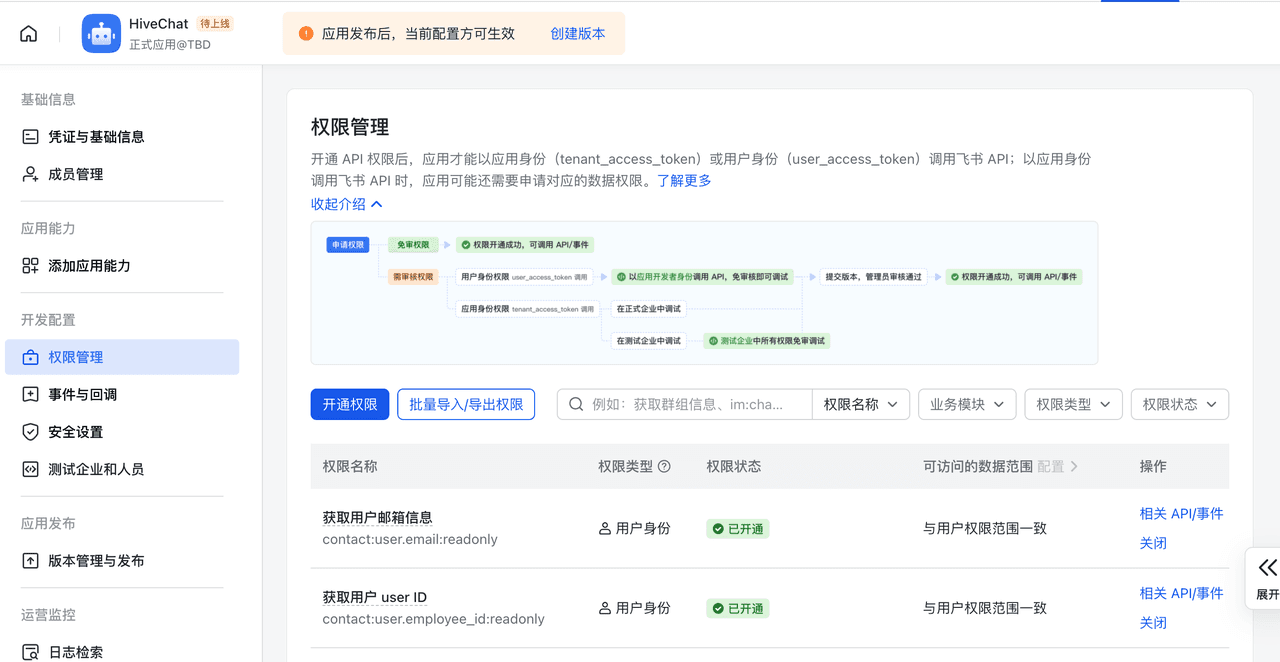Click the 版本管理与发布 upload icon
1280x662 pixels.
pos(30,561)
